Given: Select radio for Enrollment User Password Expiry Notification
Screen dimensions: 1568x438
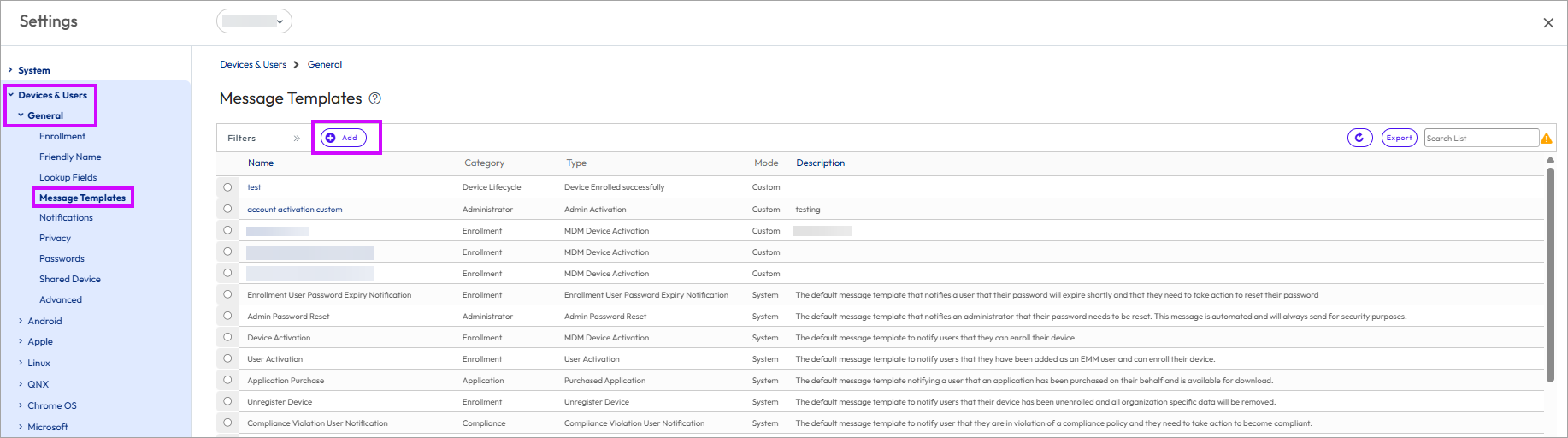Looking at the screenshot, I should coord(227,294).
